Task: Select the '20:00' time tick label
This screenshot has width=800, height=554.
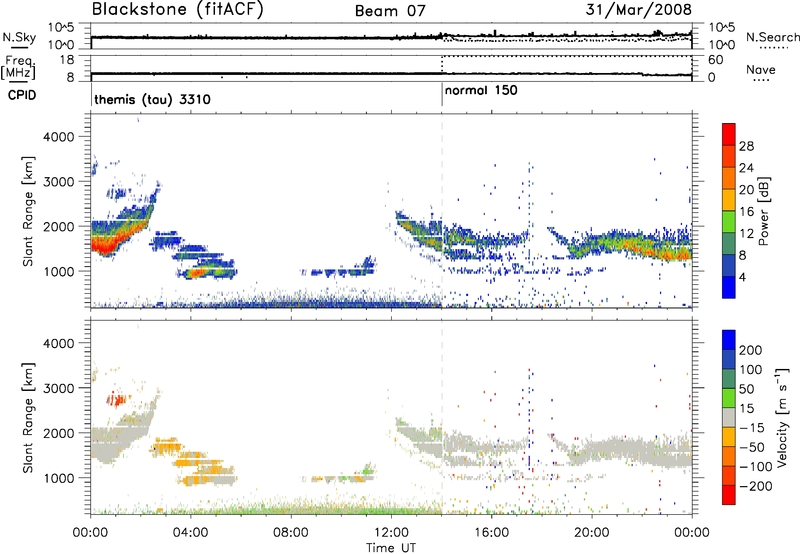Action: [x=592, y=533]
